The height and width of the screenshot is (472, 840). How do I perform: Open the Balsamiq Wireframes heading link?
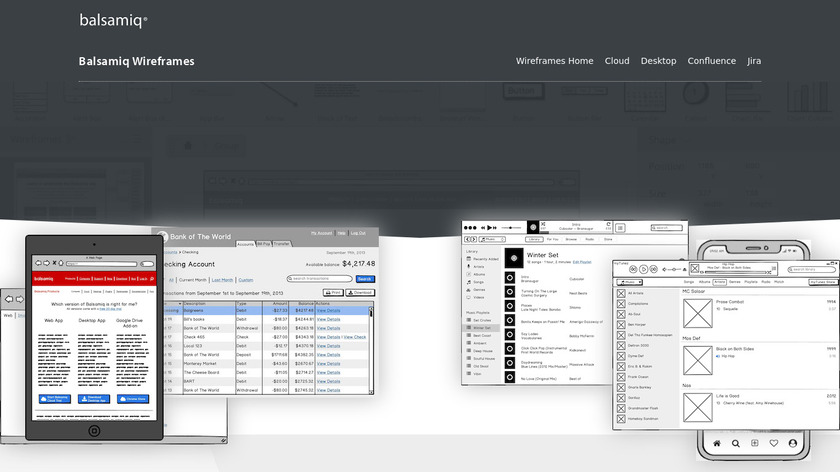137,61
